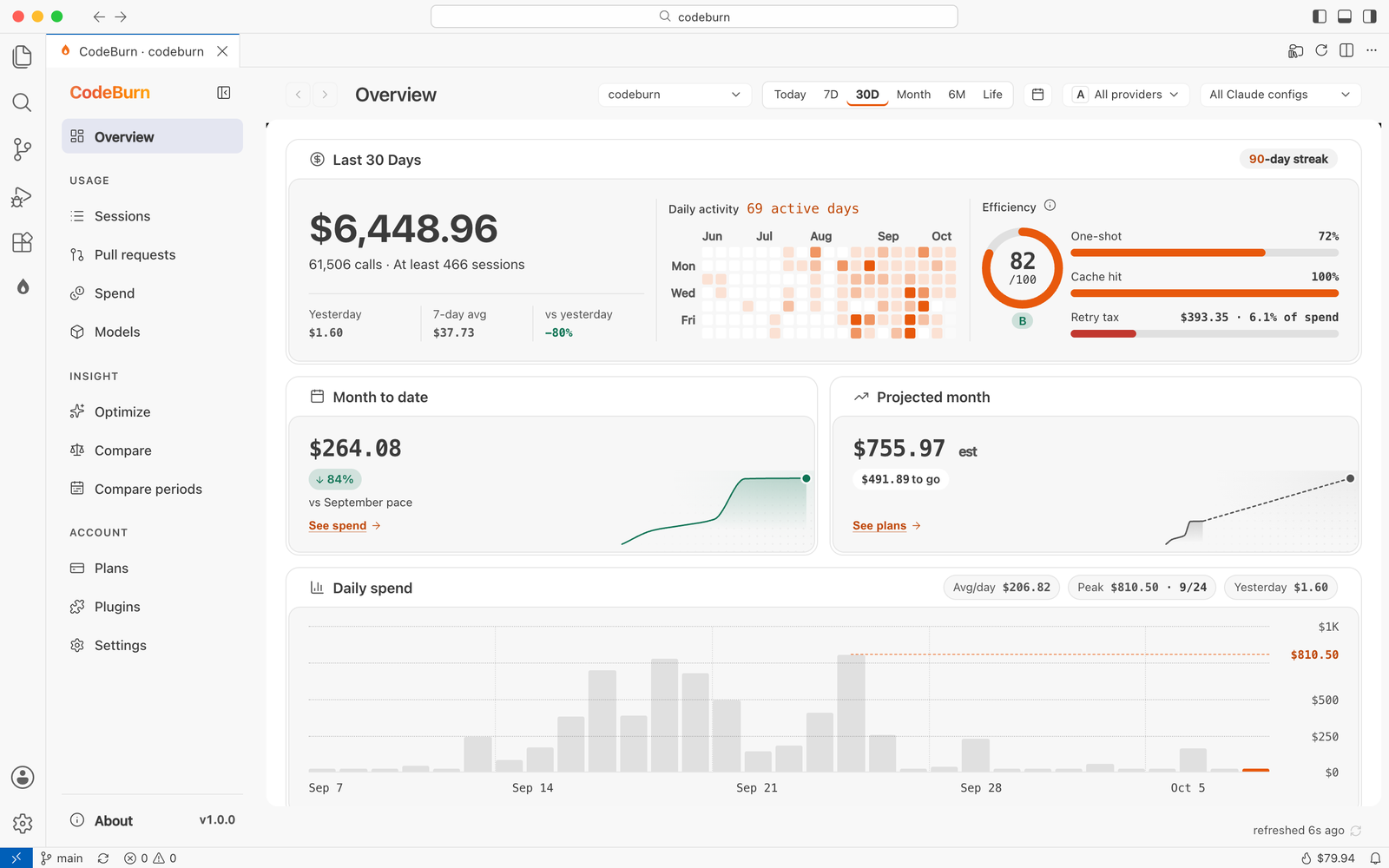This screenshot has height=868, width=1389.
Task: Select the 6M time range
Action: (957, 95)
